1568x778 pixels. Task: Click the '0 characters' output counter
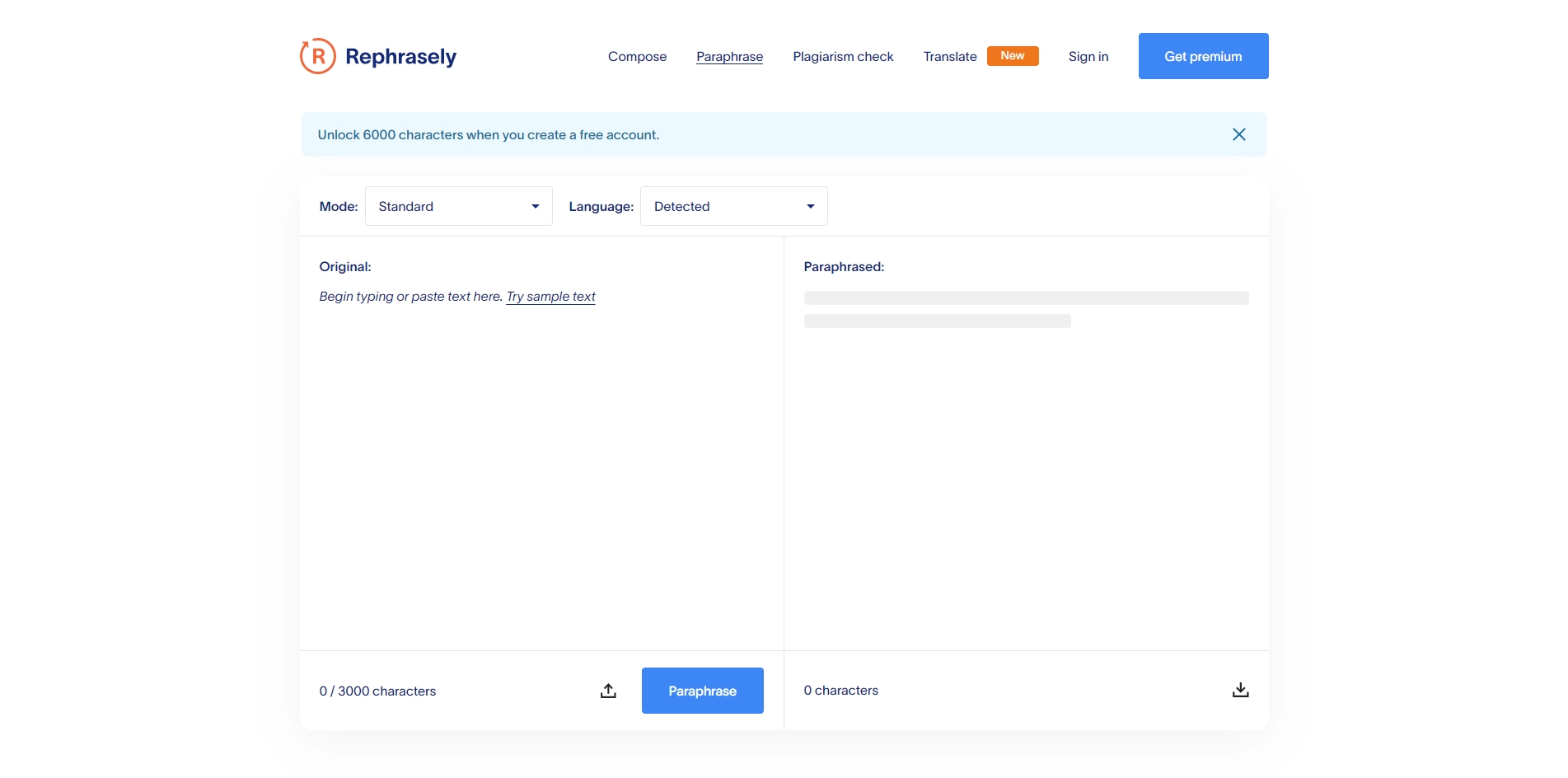[840, 690]
